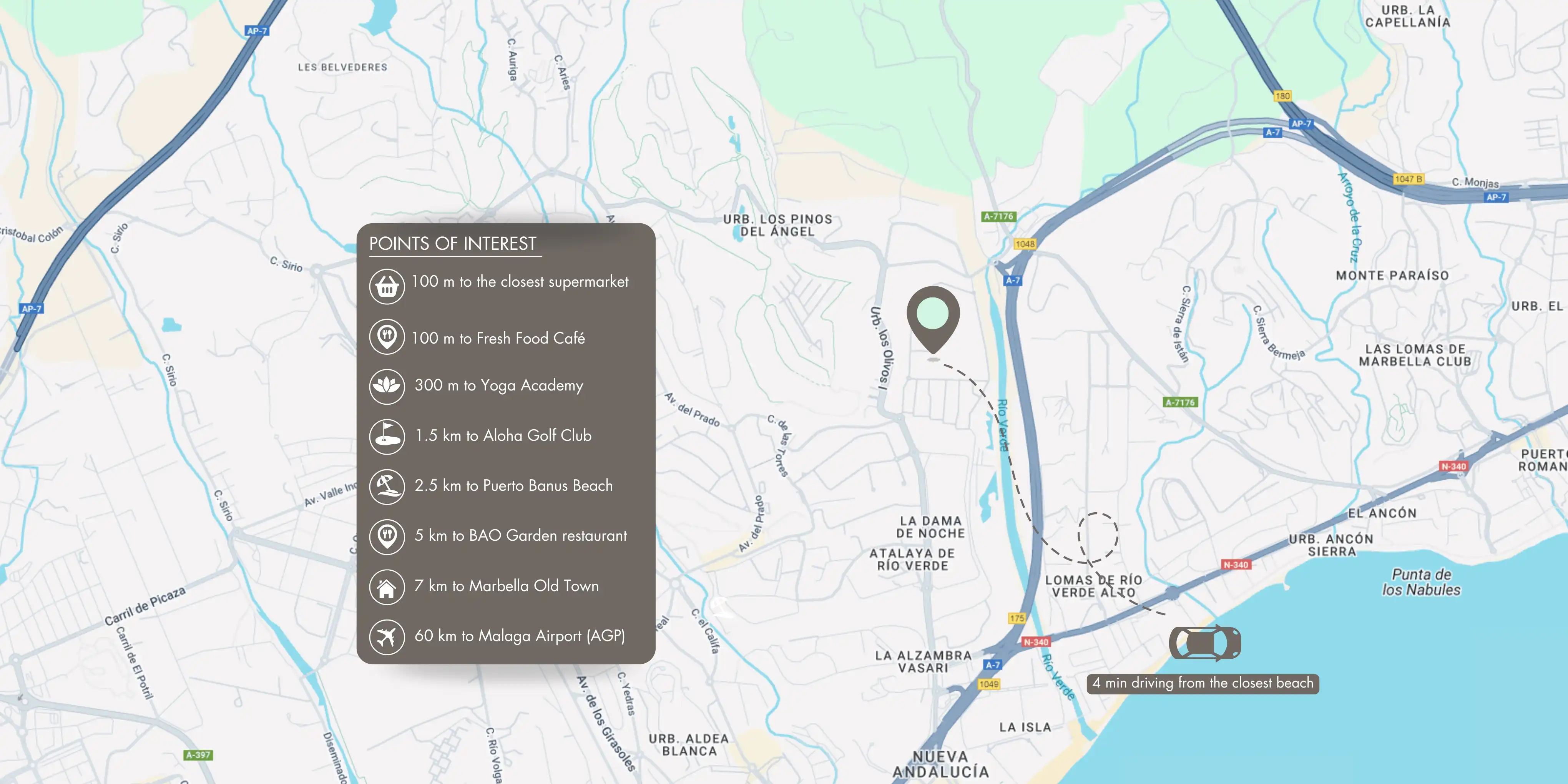
Task: Click the 'POINTS OF INTEREST' heading
Action: pos(452,244)
